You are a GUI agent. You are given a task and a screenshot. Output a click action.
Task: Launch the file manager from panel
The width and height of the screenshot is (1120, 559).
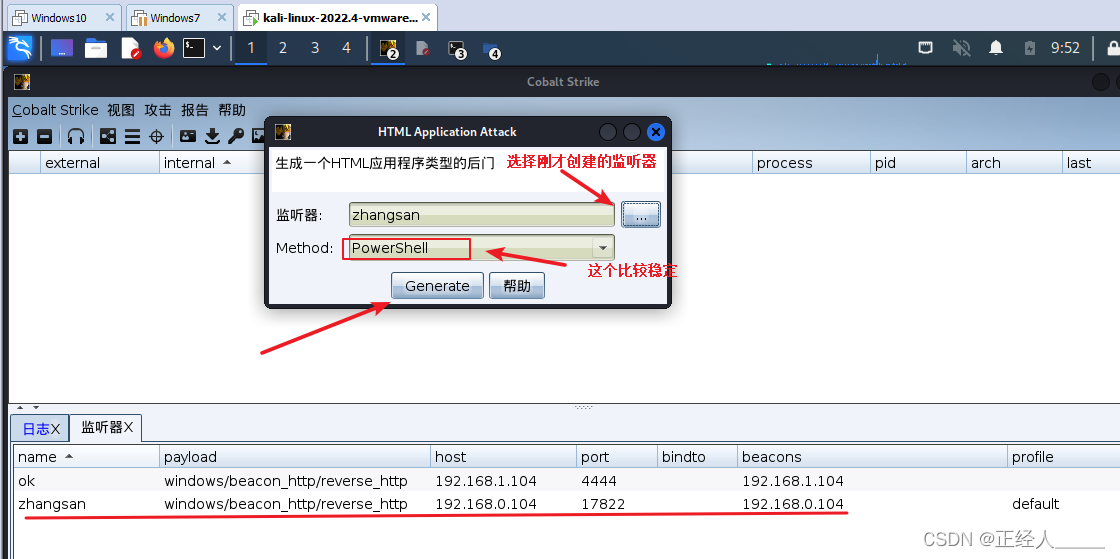(x=96, y=49)
